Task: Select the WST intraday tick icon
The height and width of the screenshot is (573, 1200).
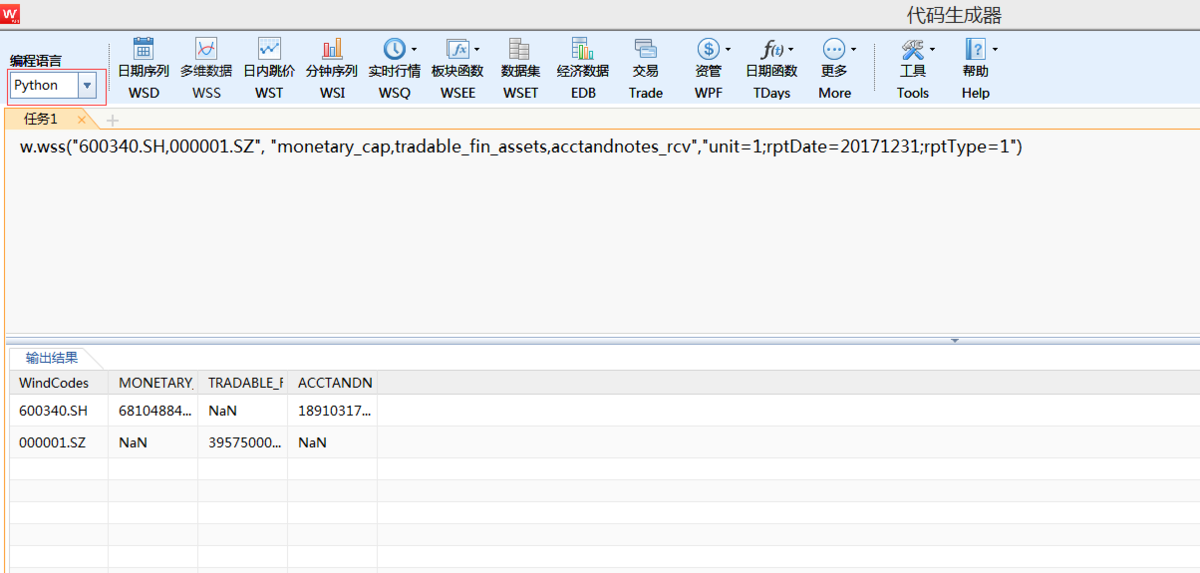Action: (x=269, y=49)
